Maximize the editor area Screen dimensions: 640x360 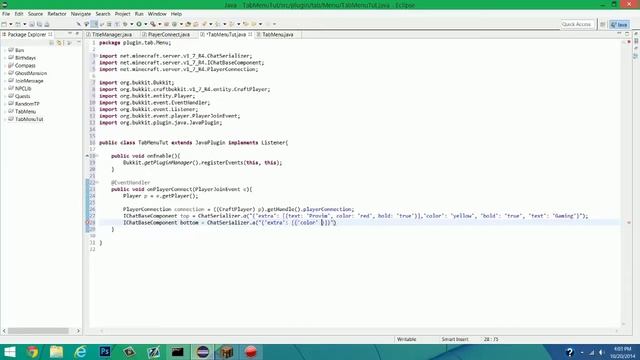(x=627, y=34)
